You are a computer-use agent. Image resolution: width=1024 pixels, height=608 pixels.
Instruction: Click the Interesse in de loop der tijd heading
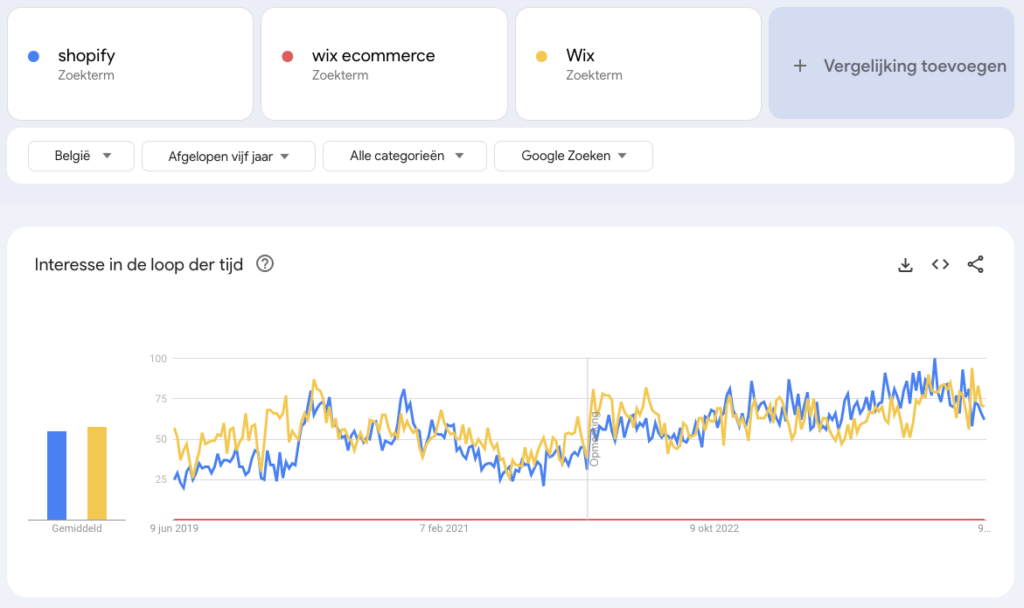(x=139, y=264)
